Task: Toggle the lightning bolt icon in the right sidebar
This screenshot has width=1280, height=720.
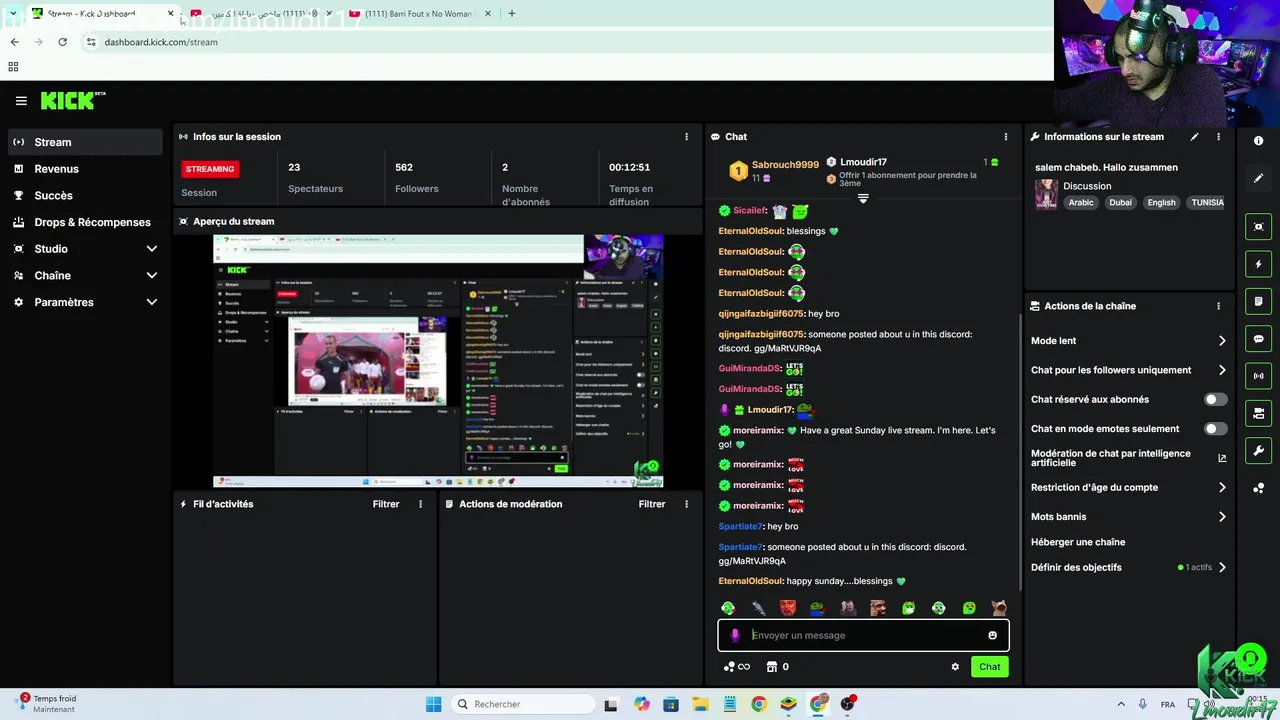Action: point(1258,264)
